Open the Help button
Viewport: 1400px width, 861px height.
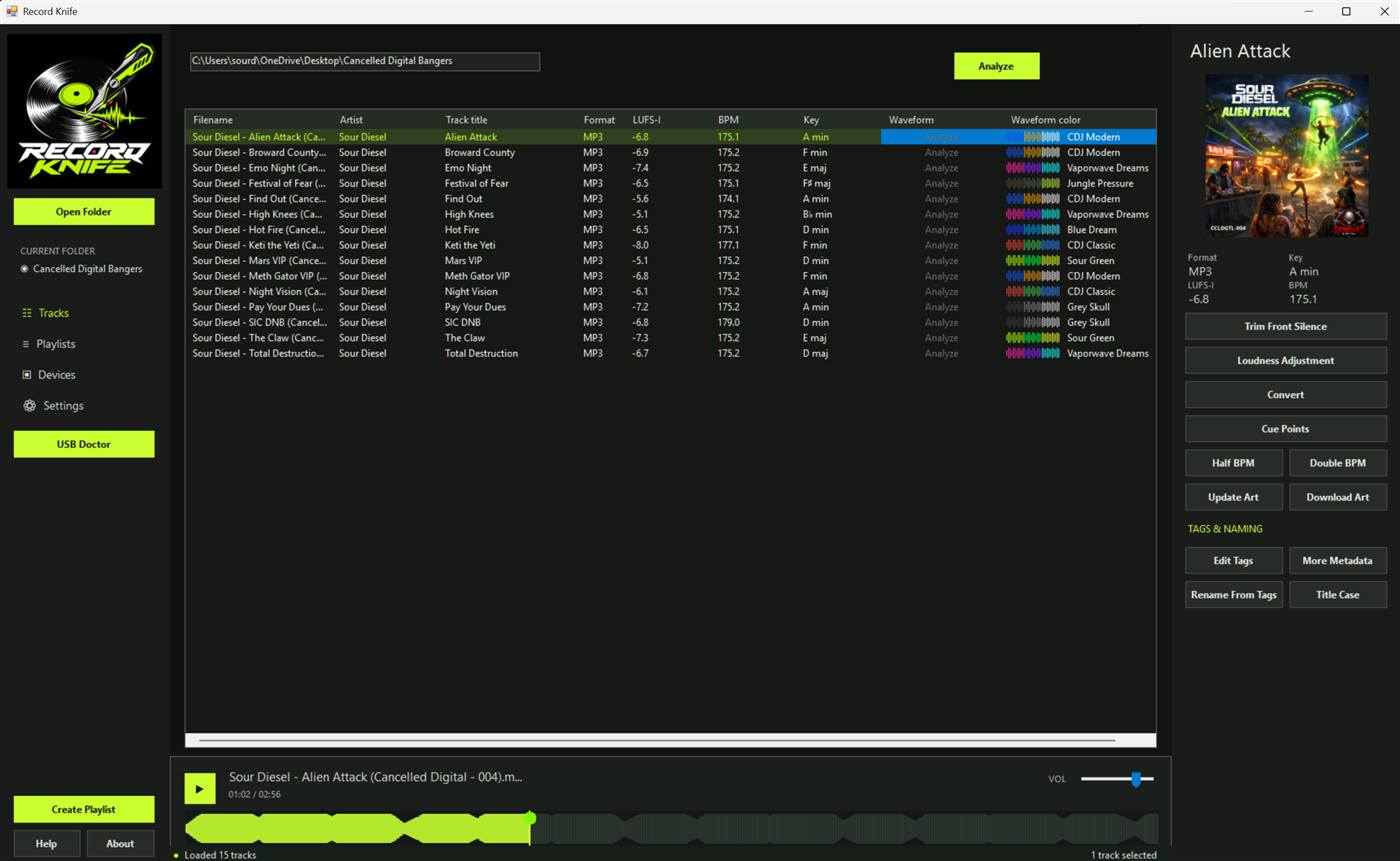(x=46, y=843)
